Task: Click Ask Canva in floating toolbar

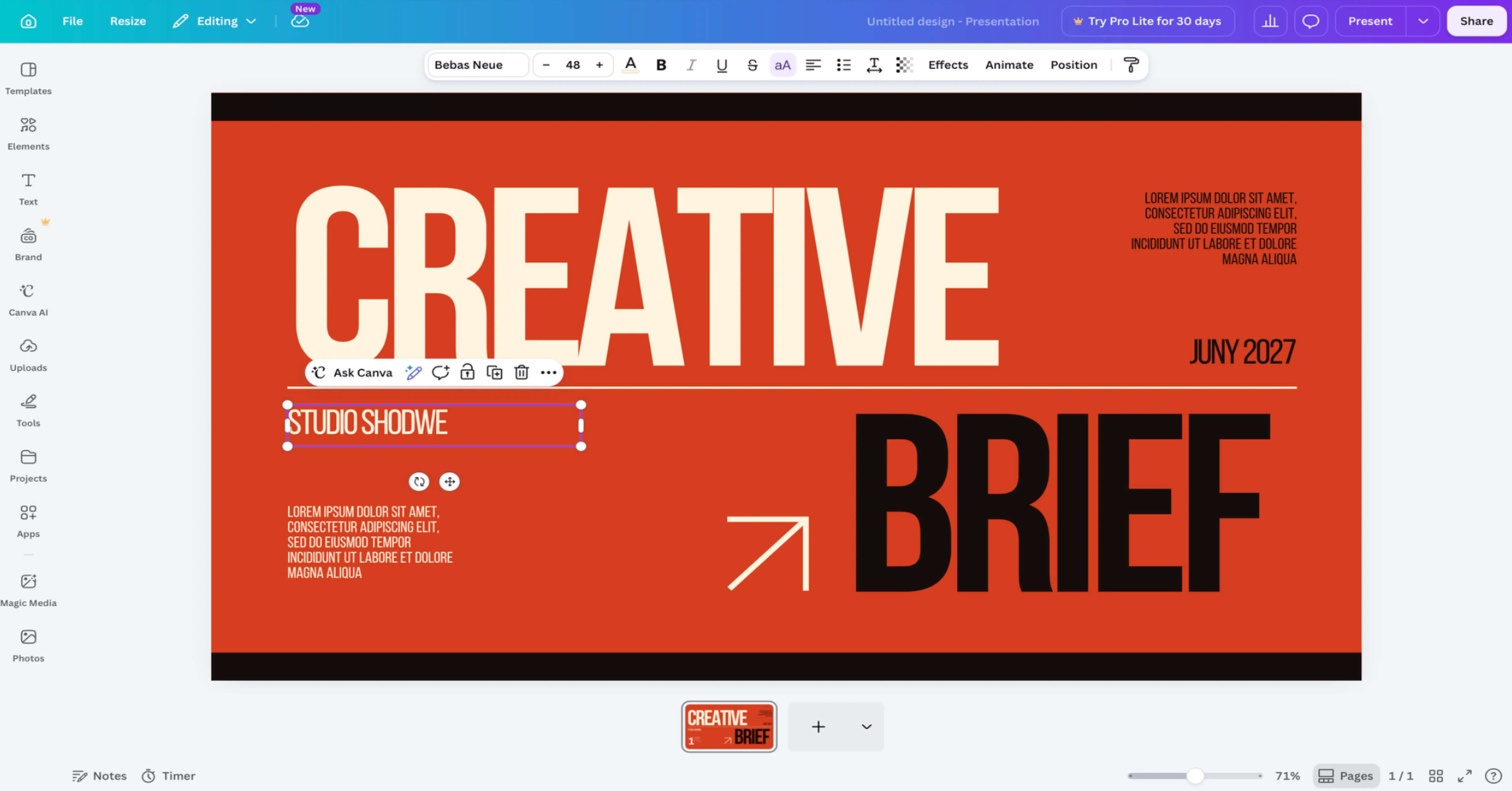Action: pyautogui.click(x=352, y=373)
